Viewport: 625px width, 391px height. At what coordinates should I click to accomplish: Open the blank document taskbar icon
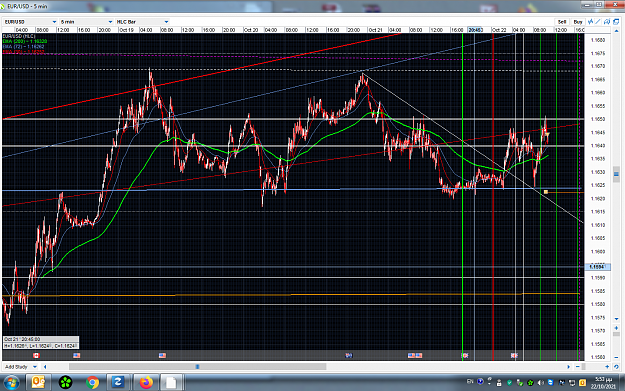pos(171,383)
